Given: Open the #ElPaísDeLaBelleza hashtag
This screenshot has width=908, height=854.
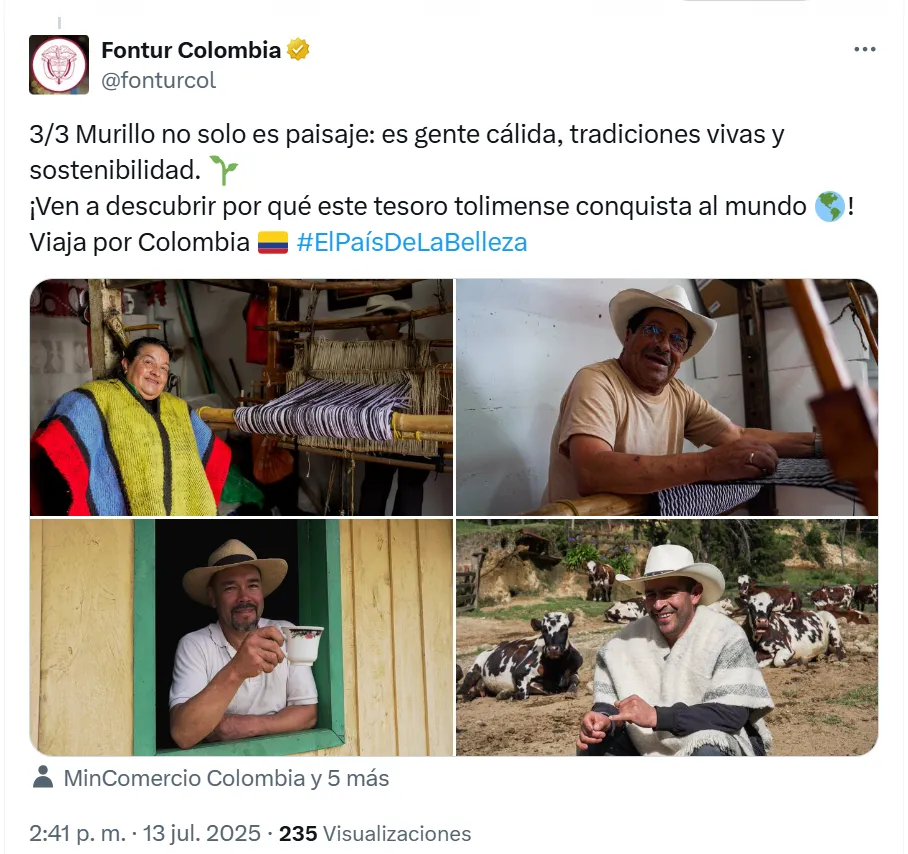Looking at the screenshot, I should point(412,242).
